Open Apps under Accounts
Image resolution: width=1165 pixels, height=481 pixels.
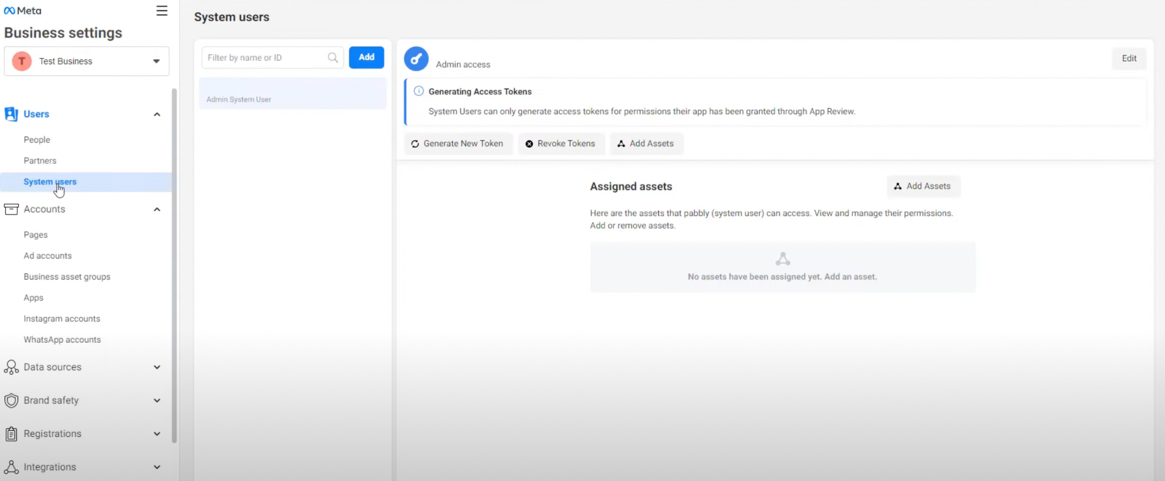coord(33,297)
